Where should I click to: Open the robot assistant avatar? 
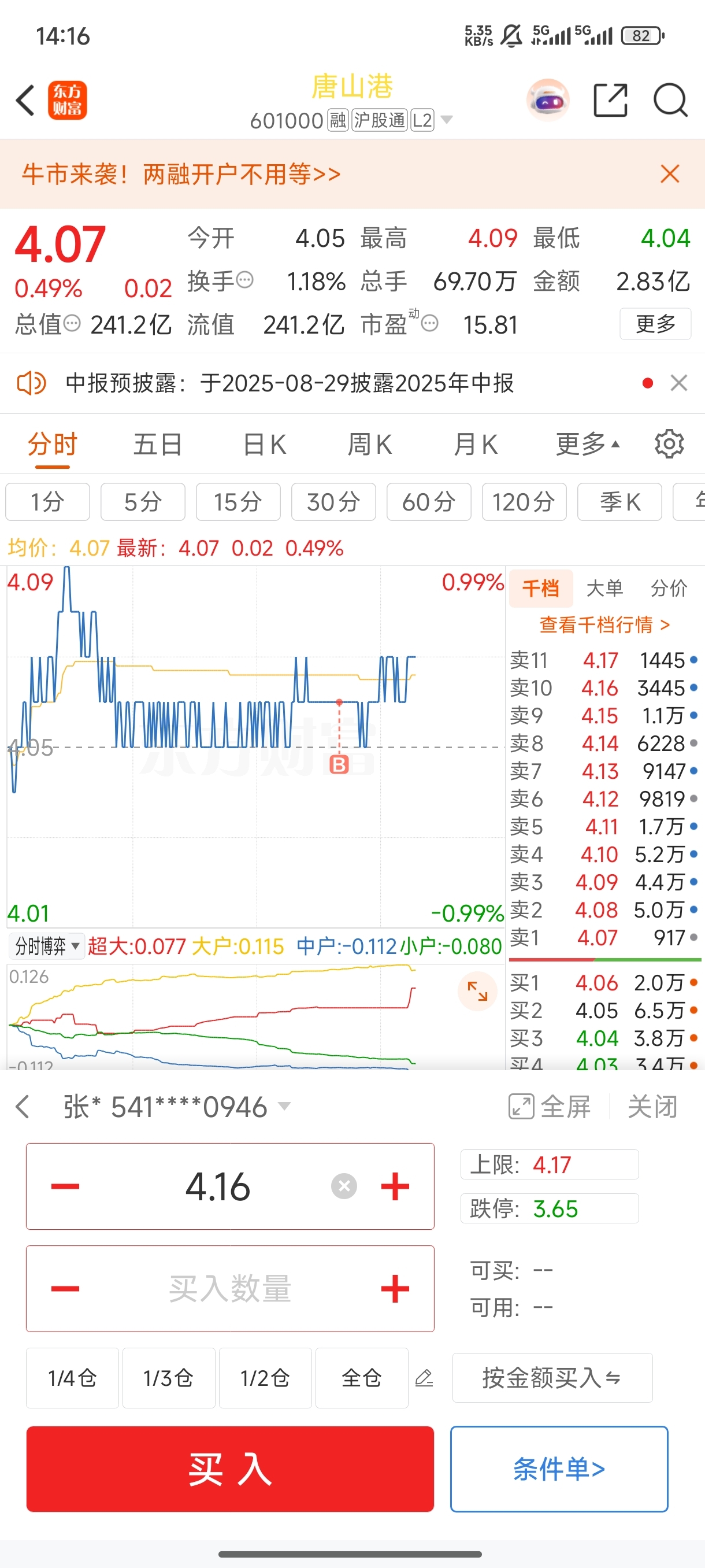tap(548, 100)
